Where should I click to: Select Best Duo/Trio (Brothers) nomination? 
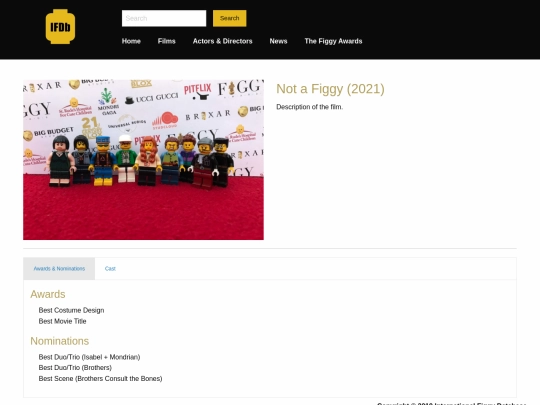[75, 367]
